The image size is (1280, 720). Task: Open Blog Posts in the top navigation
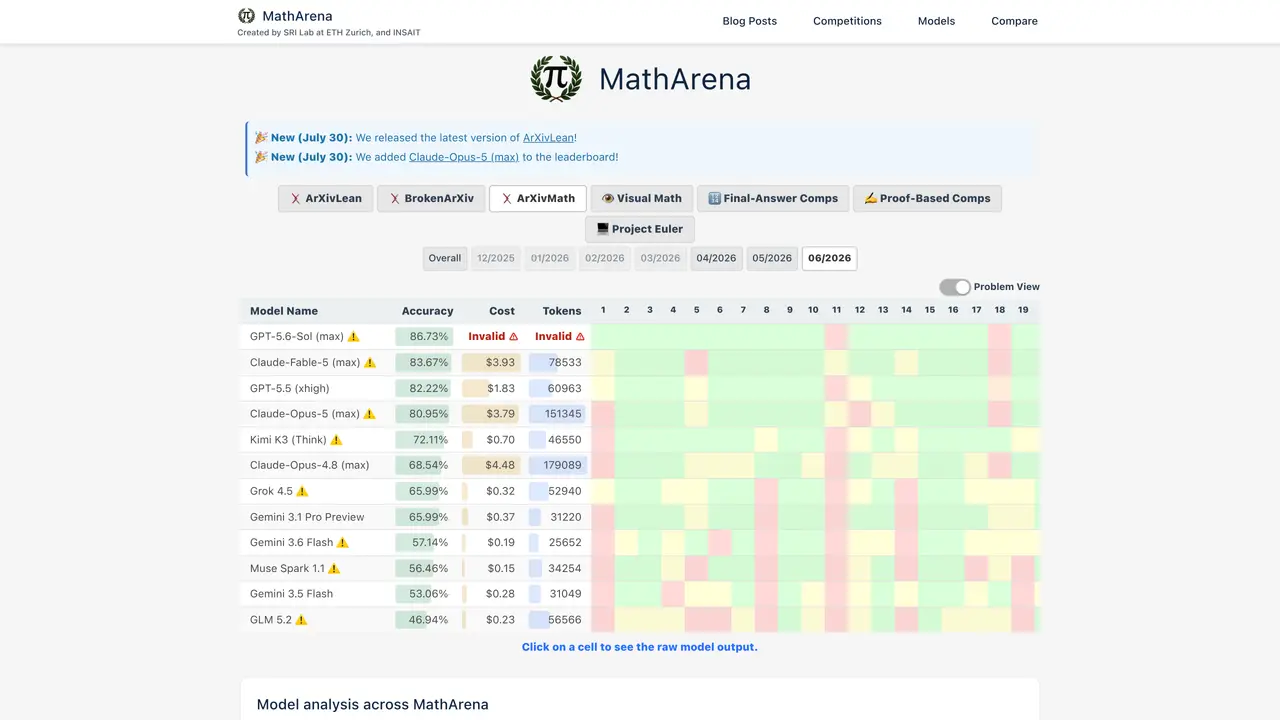click(750, 21)
